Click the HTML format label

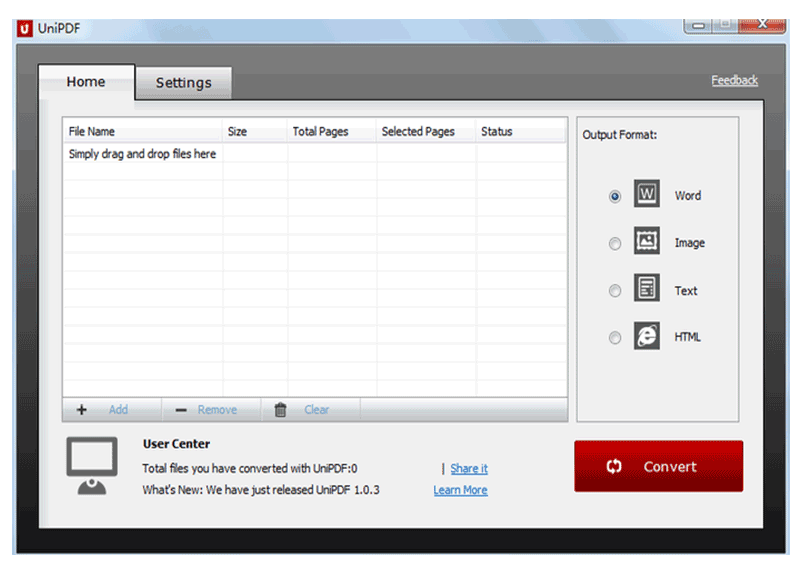click(687, 337)
